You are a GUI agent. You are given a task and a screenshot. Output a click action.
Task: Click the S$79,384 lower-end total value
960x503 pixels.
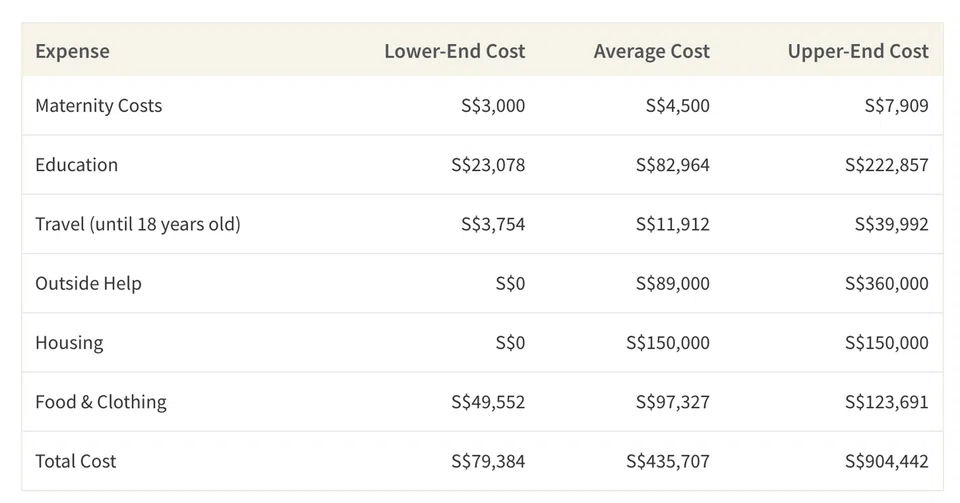pos(488,461)
